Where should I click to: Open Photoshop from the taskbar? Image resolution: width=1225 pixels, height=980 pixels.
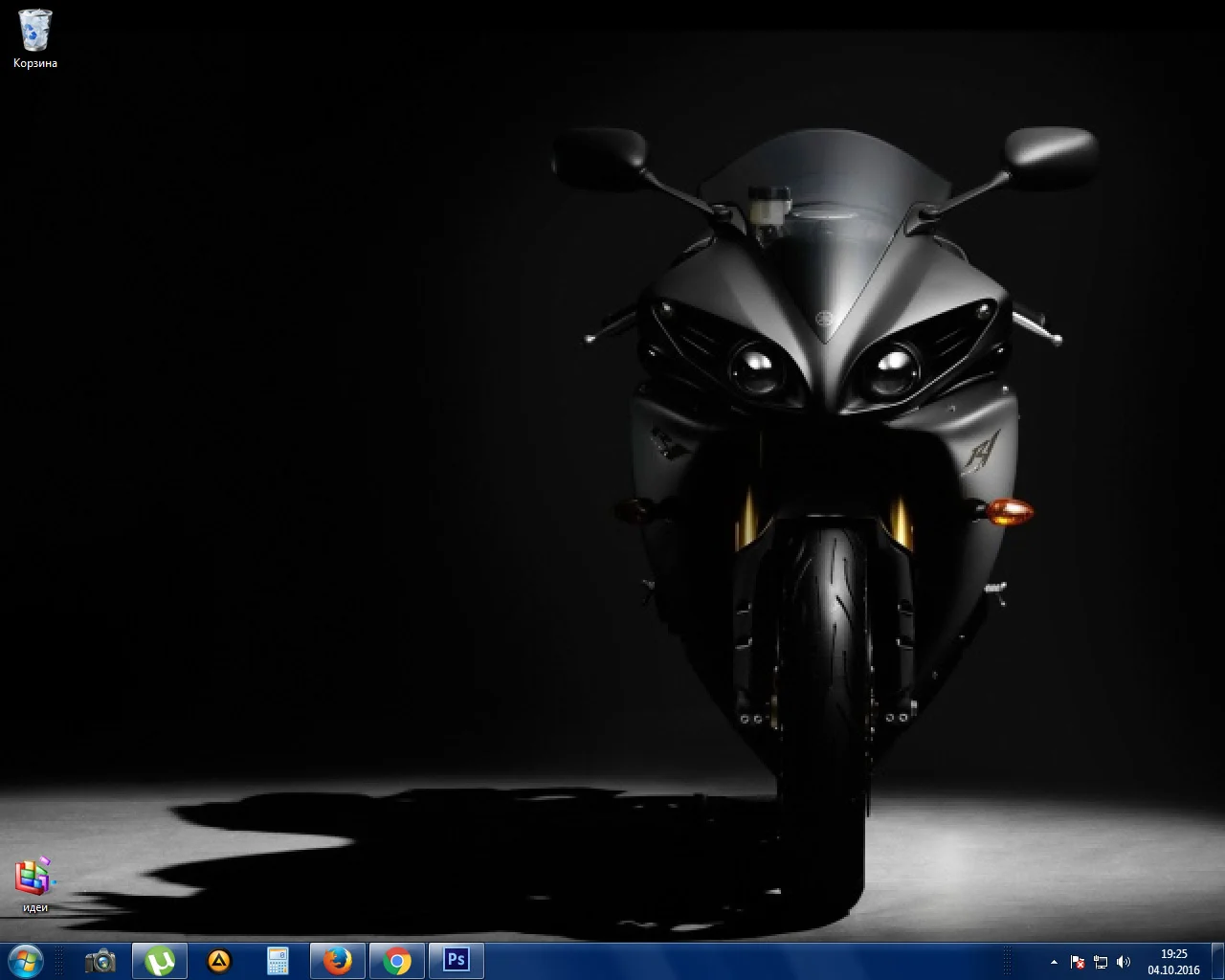(457, 961)
